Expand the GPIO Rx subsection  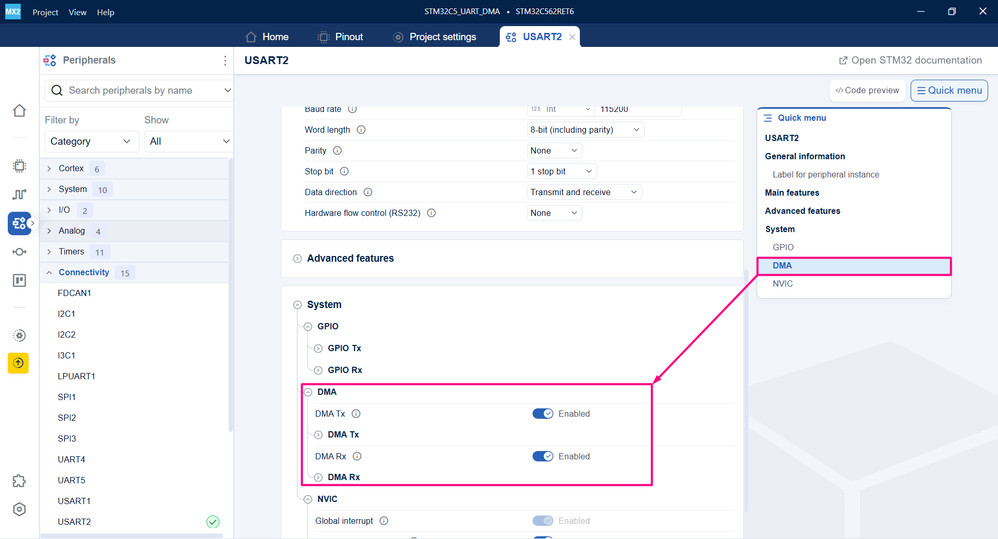coord(318,370)
